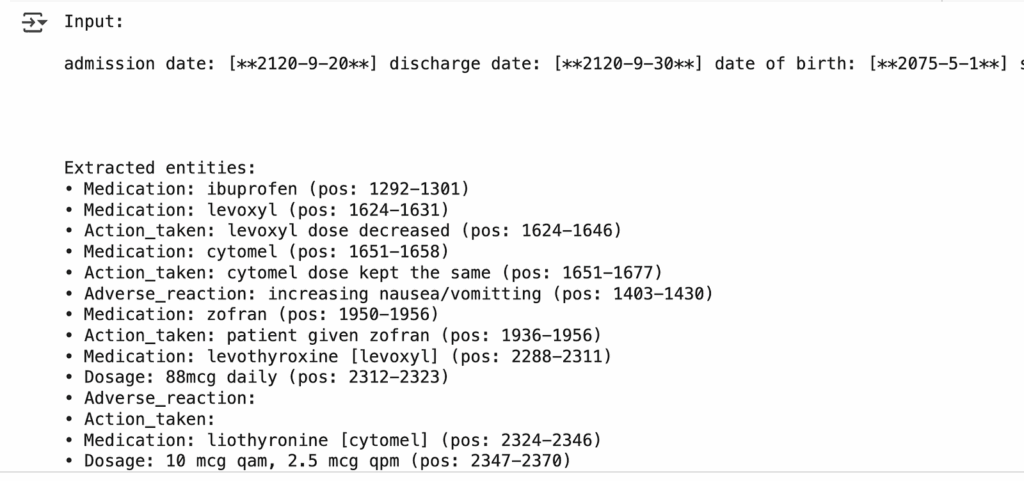This screenshot has height=481, width=1024.
Task: Click the 'patient given zofran' action line
Action: point(342,335)
